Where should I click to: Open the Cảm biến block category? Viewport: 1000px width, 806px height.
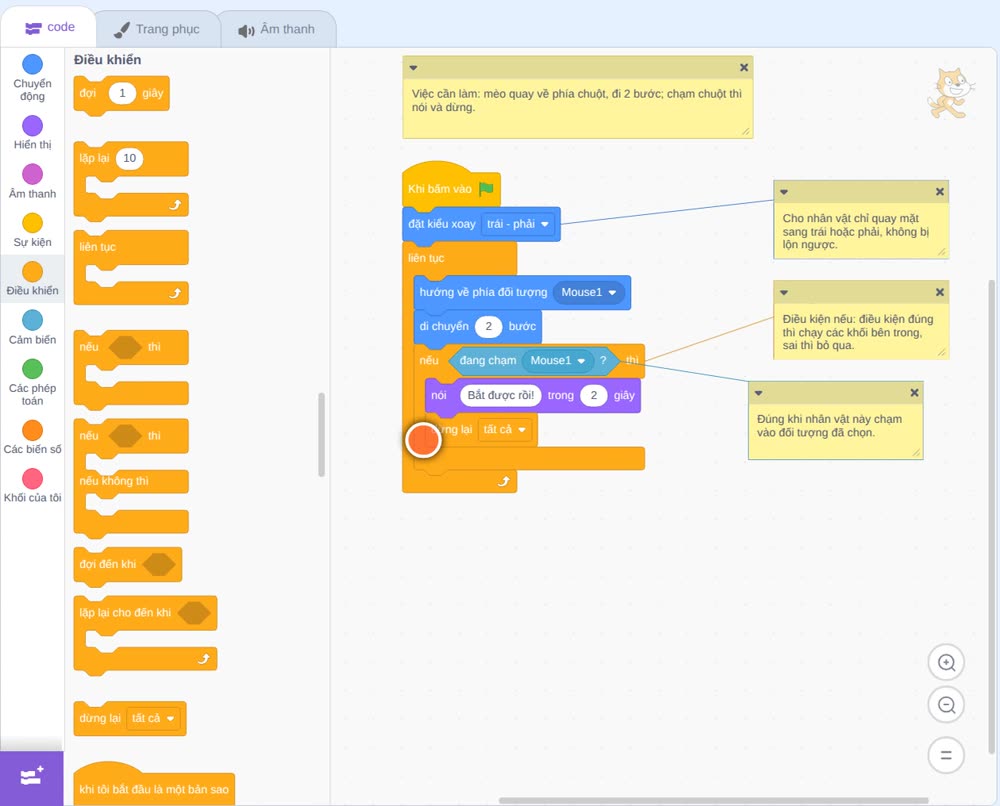click(x=32, y=327)
